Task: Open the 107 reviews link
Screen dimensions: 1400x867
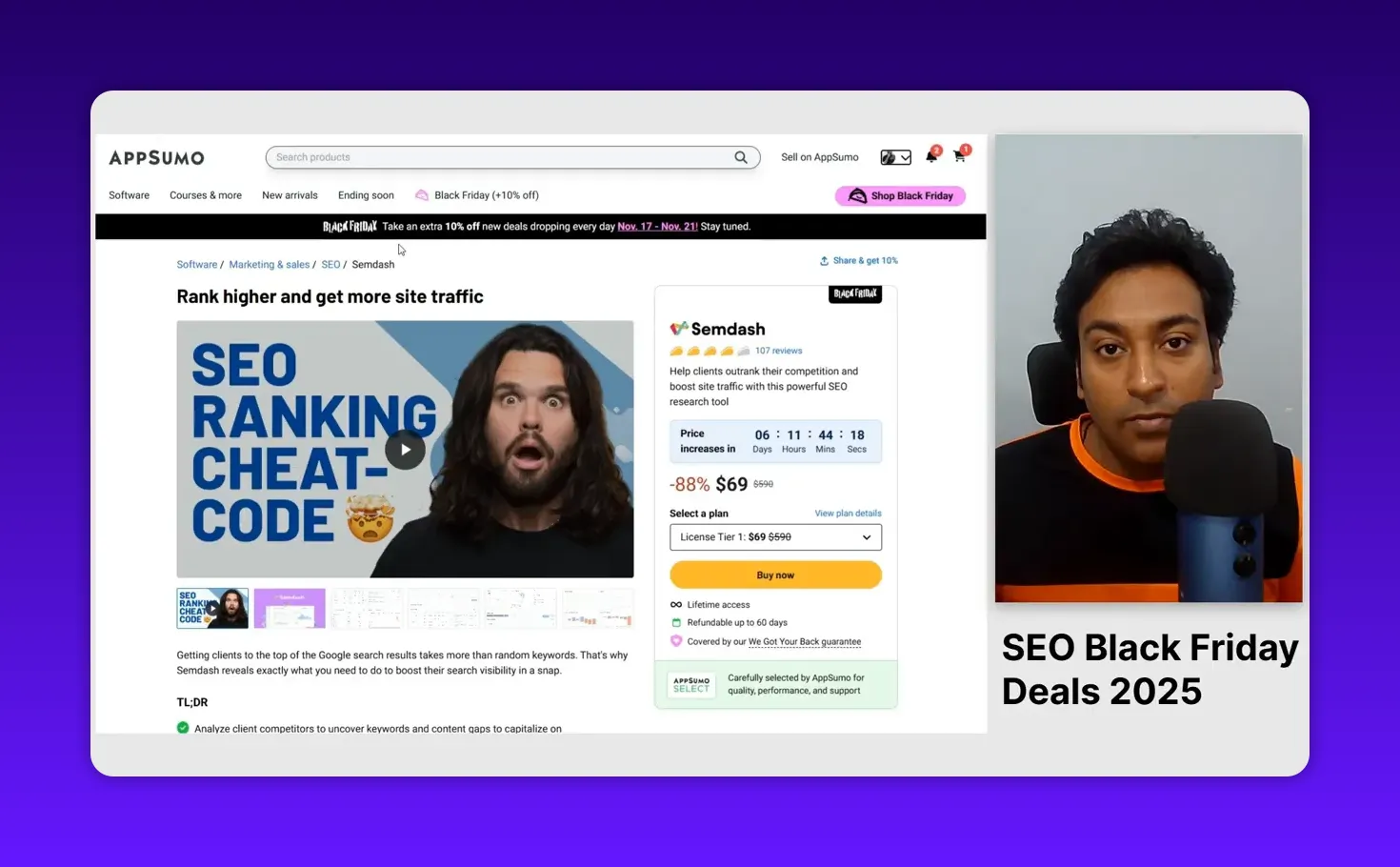Action: click(x=778, y=351)
